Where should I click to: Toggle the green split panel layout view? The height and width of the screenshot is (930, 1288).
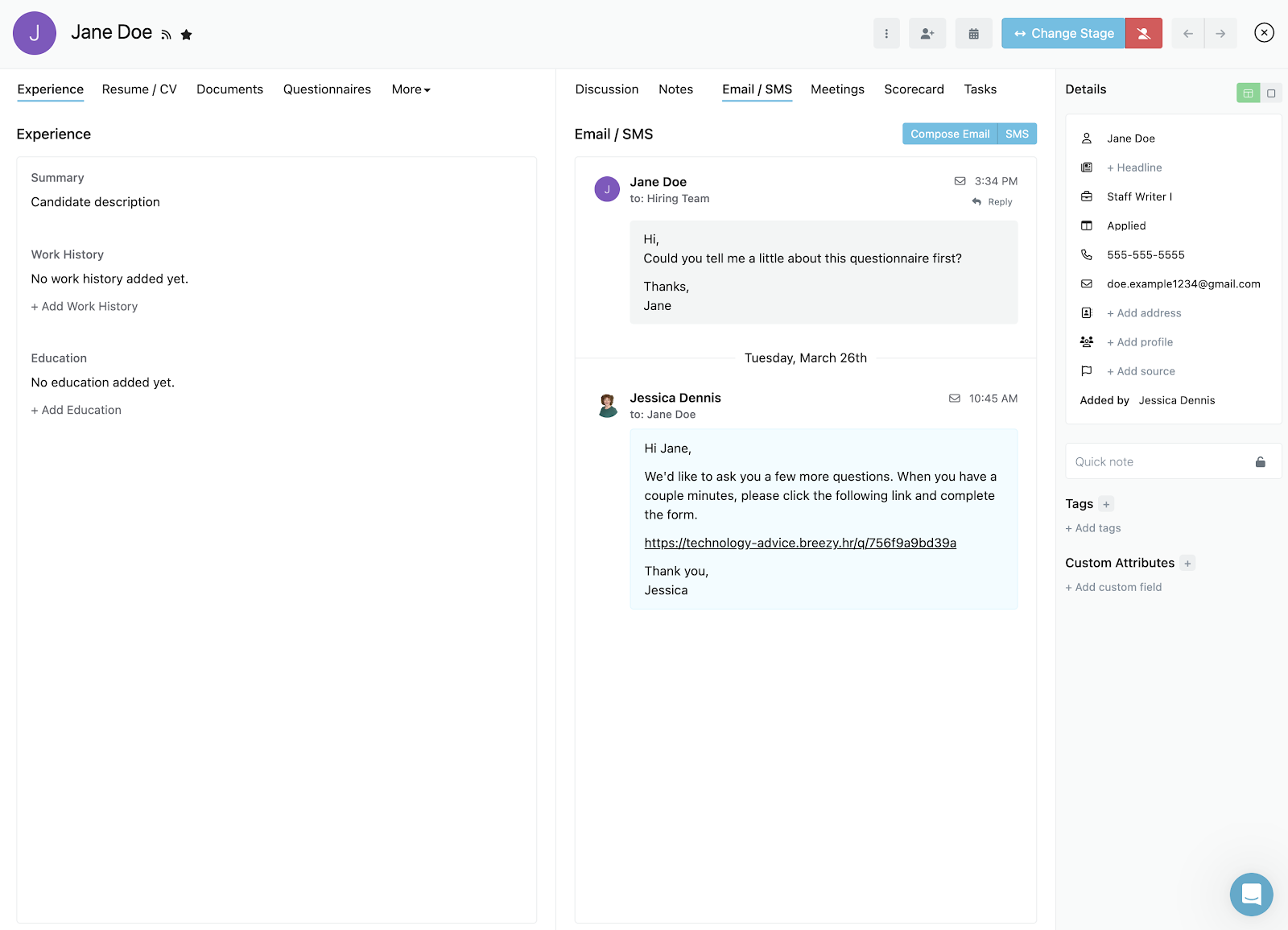(1248, 93)
